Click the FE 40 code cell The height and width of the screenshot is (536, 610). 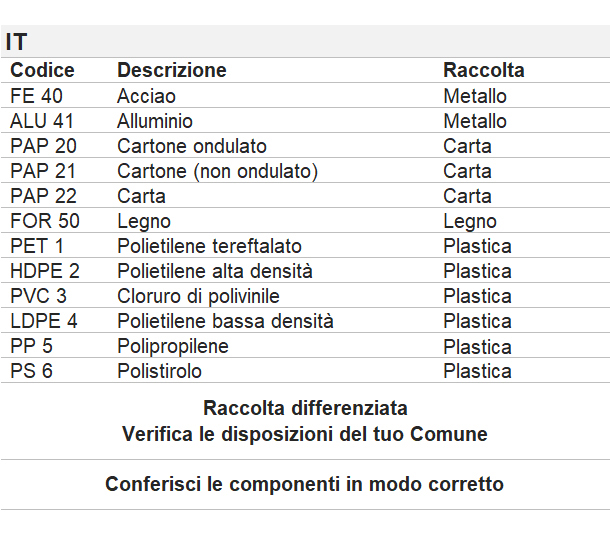click(x=36, y=96)
